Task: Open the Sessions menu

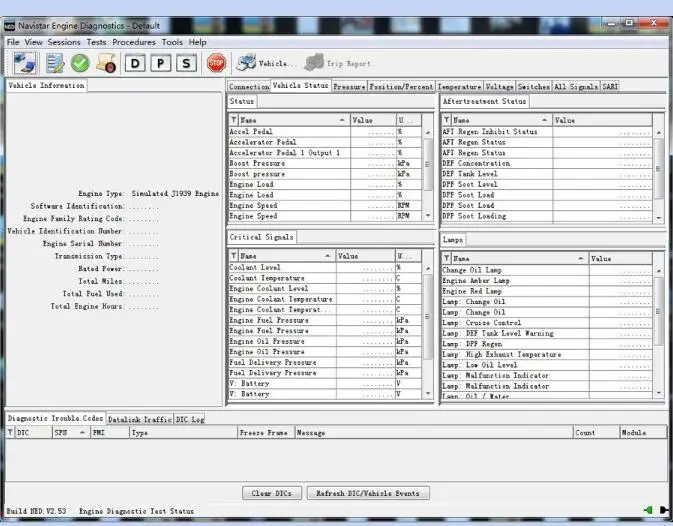Action: tap(64, 42)
